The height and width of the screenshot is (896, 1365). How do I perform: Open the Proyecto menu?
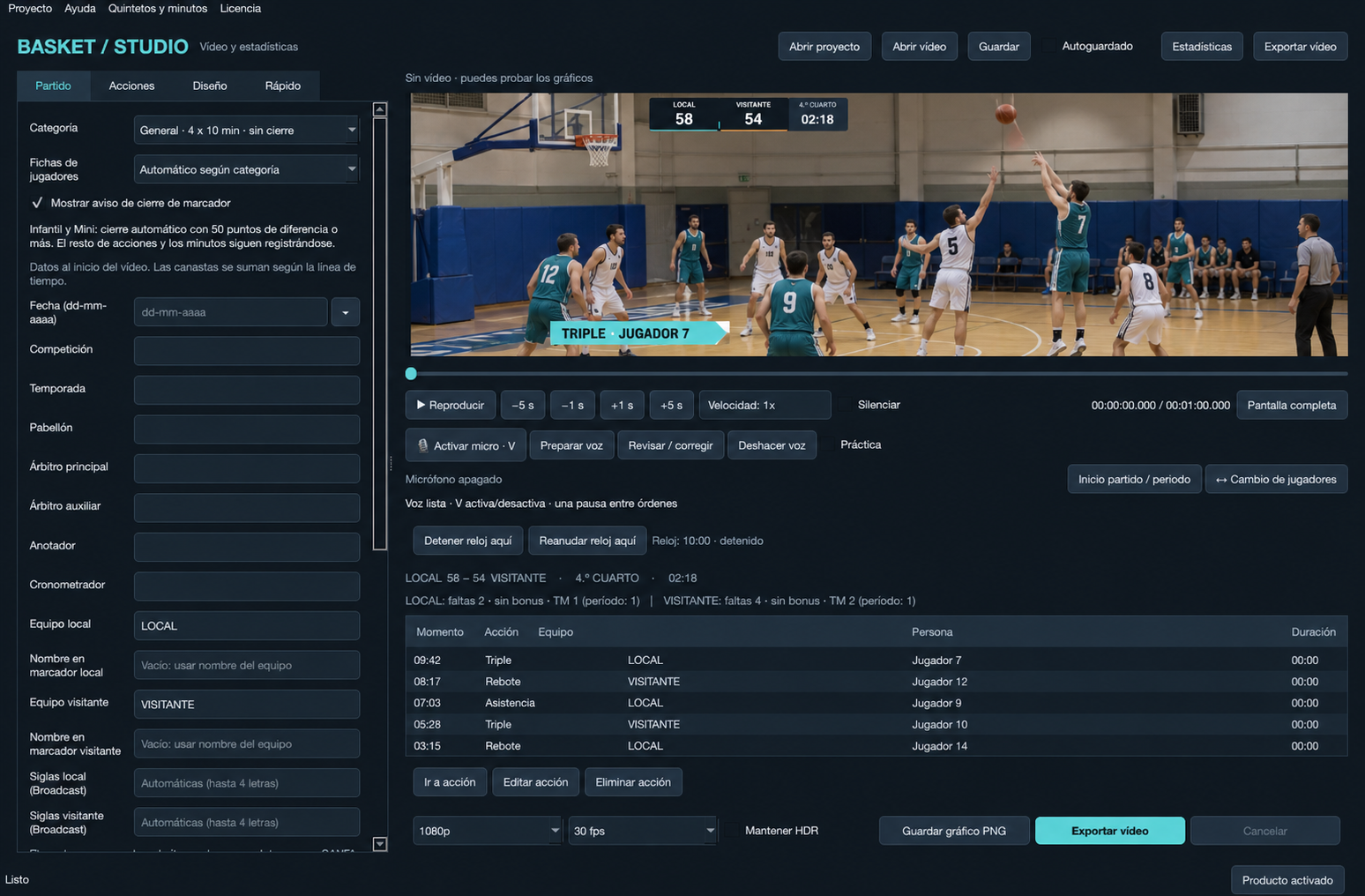[30, 8]
